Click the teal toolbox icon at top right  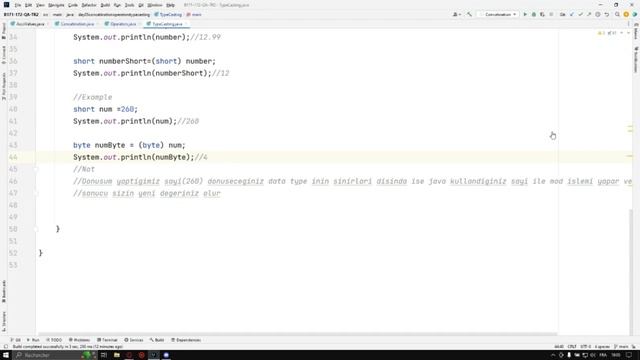point(635,14)
